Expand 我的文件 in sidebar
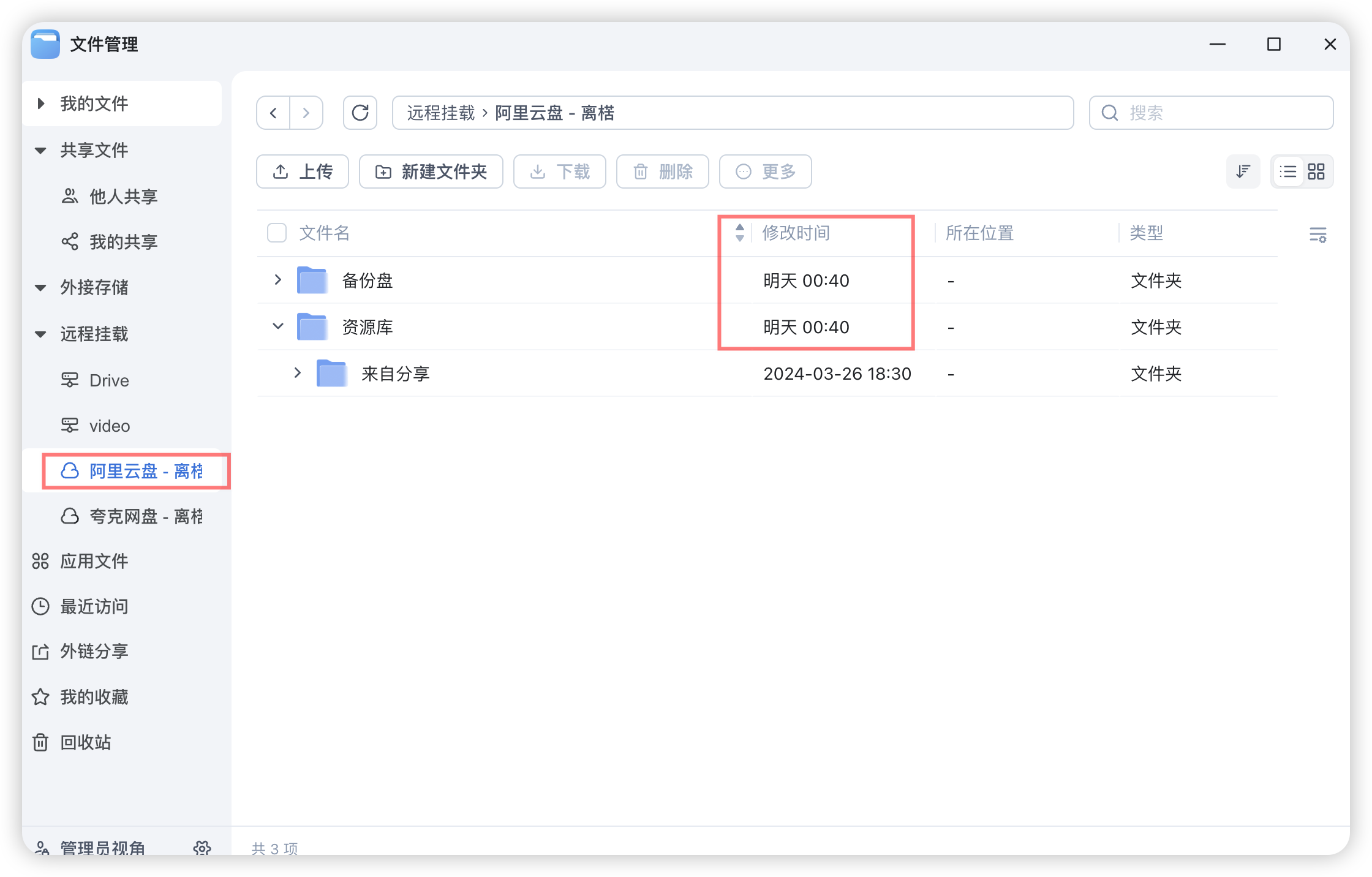This screenshot has height=877, width=1372. (x=41, y=104)
